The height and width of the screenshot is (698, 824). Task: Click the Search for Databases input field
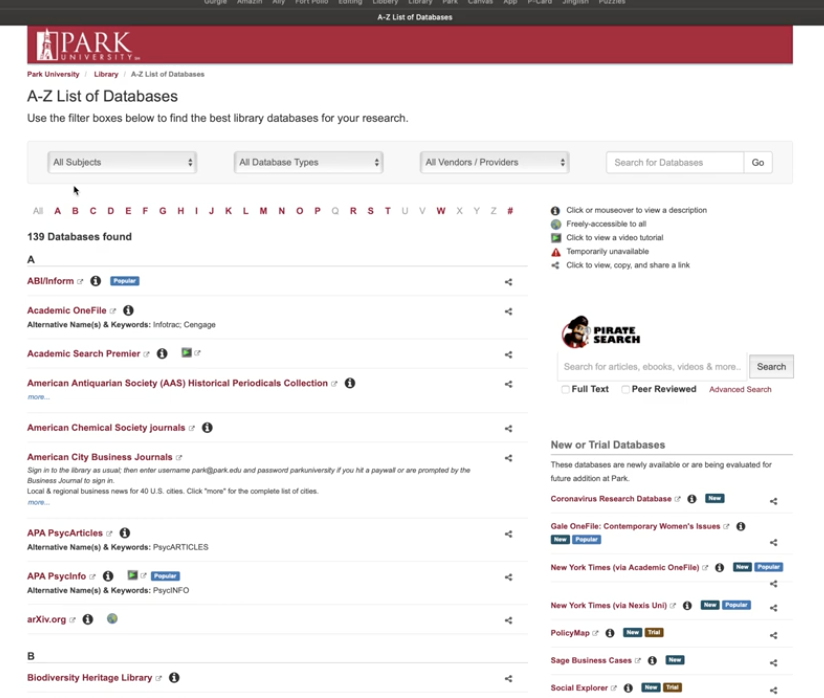coord(675,162)
